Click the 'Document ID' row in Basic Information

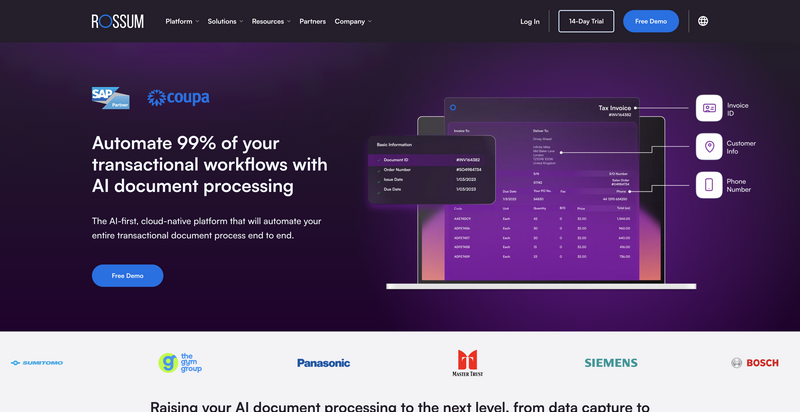[x=432, y=160]
